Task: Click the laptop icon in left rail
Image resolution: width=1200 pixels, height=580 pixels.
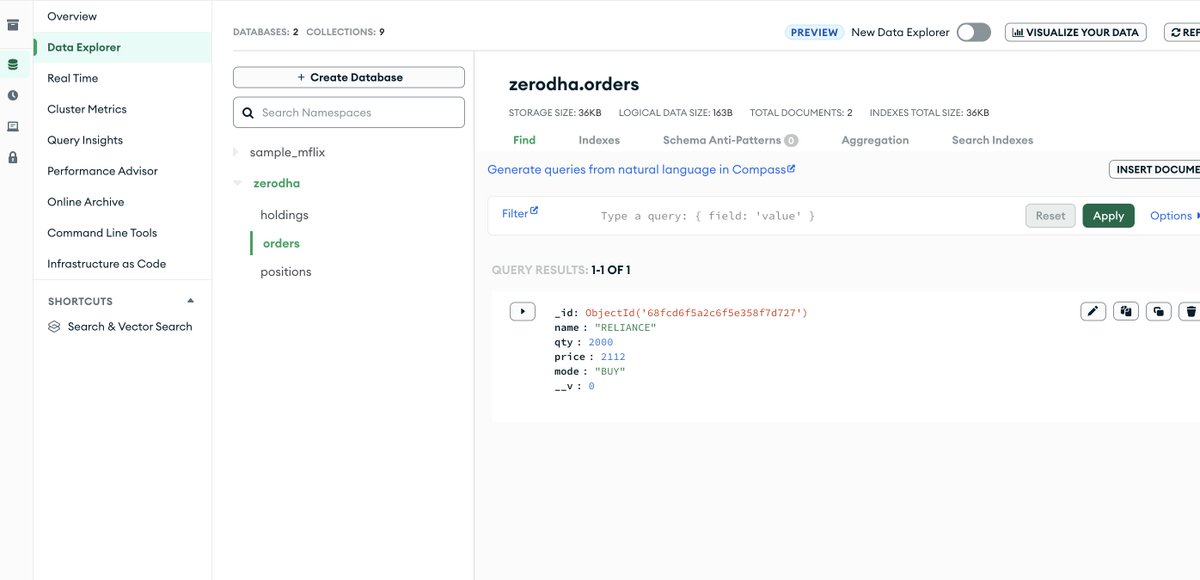Action: click(x=13, y=127)
